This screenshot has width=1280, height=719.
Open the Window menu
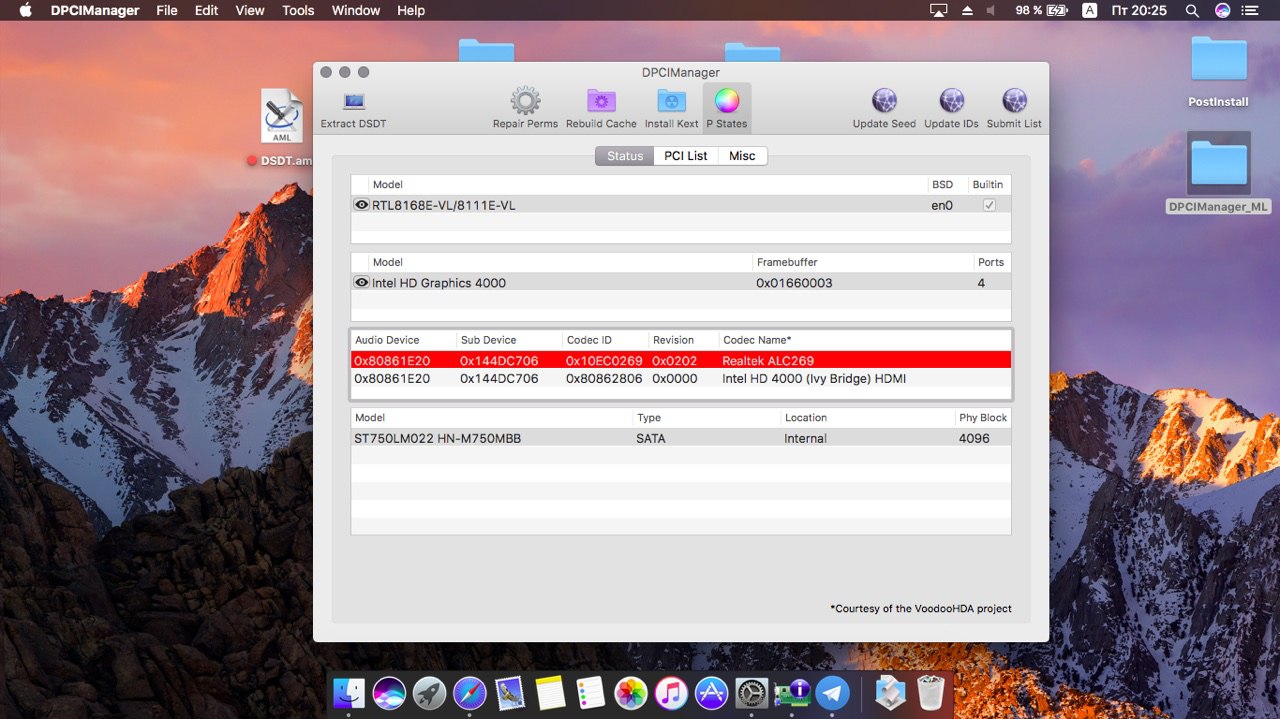(x=355, y=10)
